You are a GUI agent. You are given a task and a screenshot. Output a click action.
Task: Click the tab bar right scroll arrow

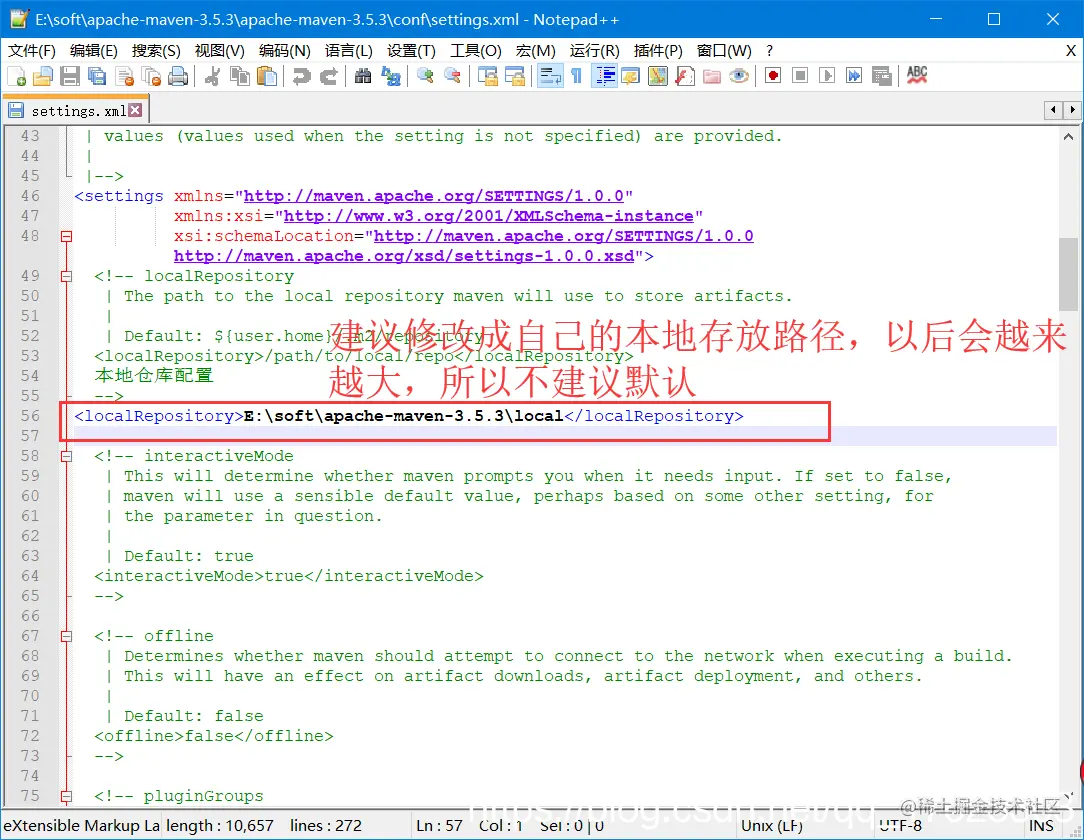1072,110
